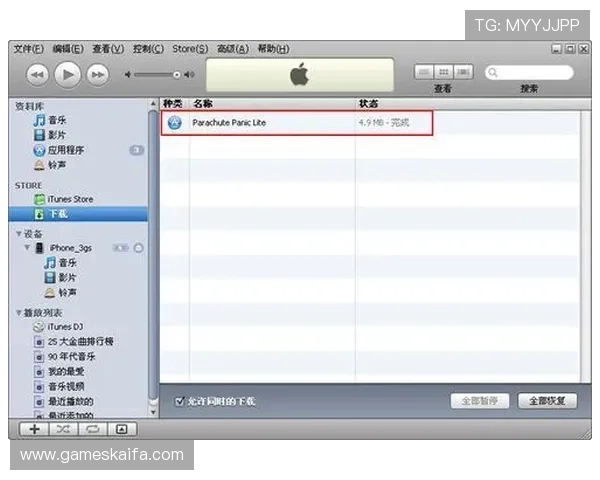Viewport: 600px width, 480px height.
Task: Open the 高级(A) menu
Action: point(233,49)
